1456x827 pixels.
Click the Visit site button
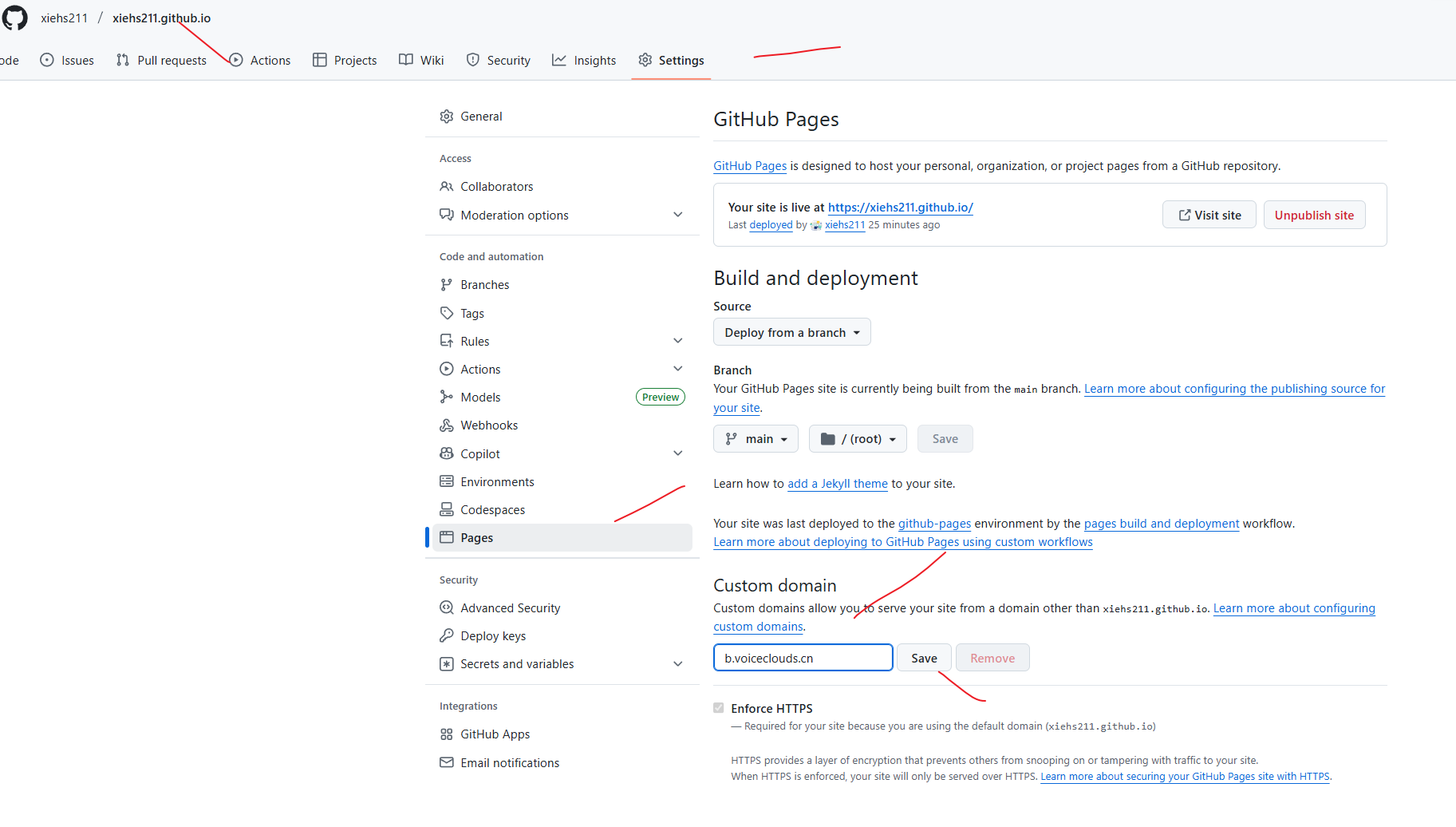click(x=1209, y=215)
